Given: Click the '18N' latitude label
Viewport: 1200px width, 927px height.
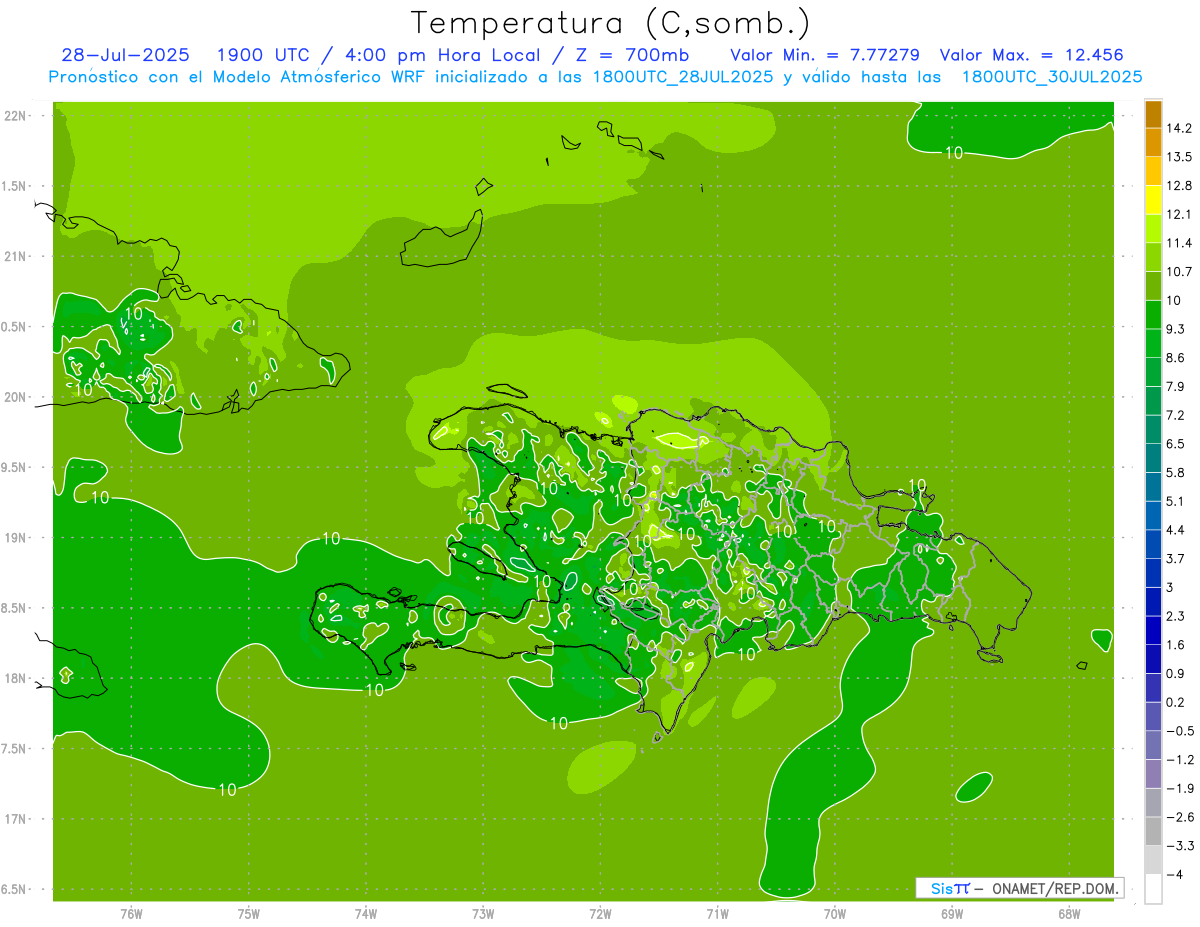Looking at the screenshot, I should pos(16,679).
